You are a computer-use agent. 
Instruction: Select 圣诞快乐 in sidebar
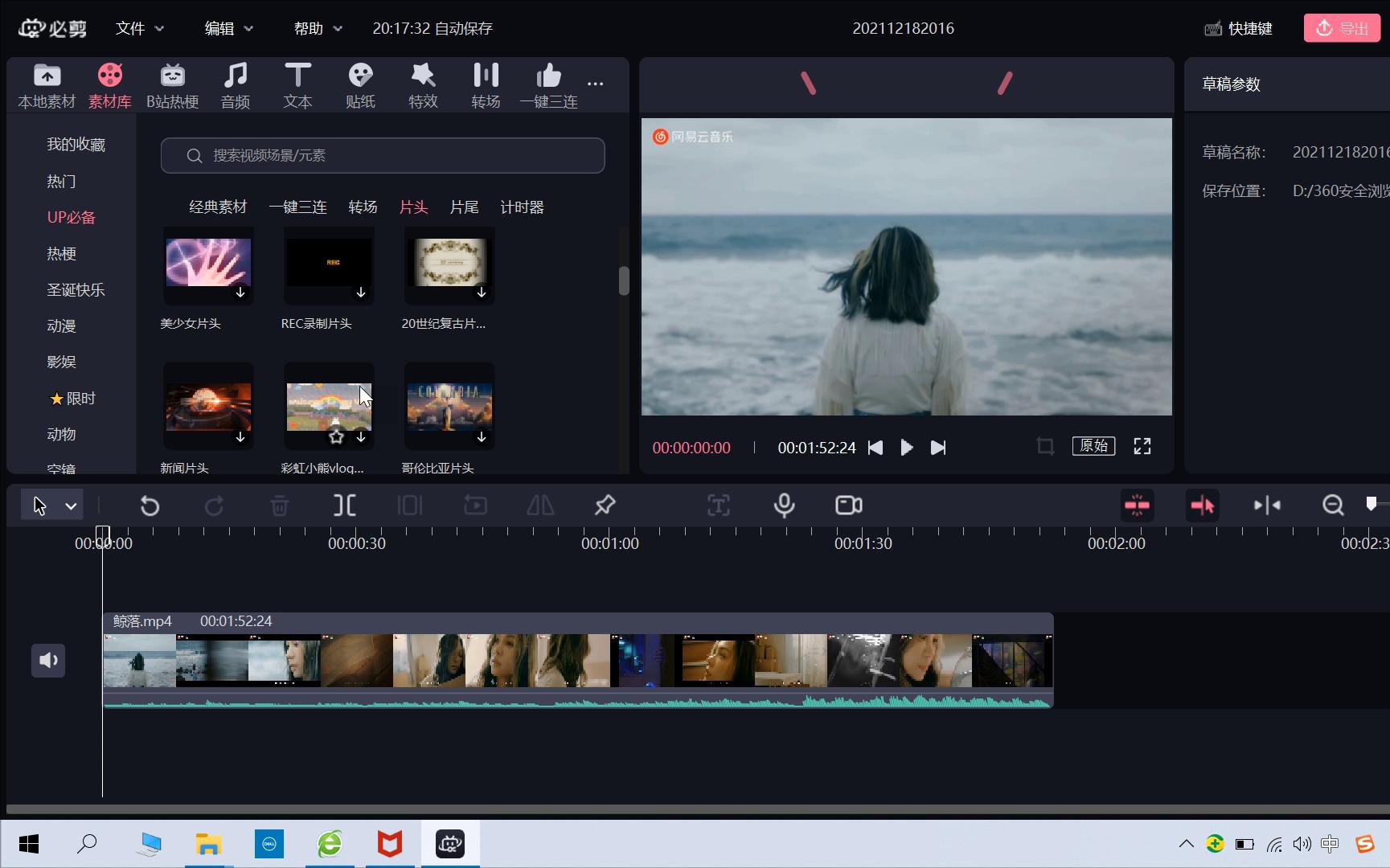point(76,289)
